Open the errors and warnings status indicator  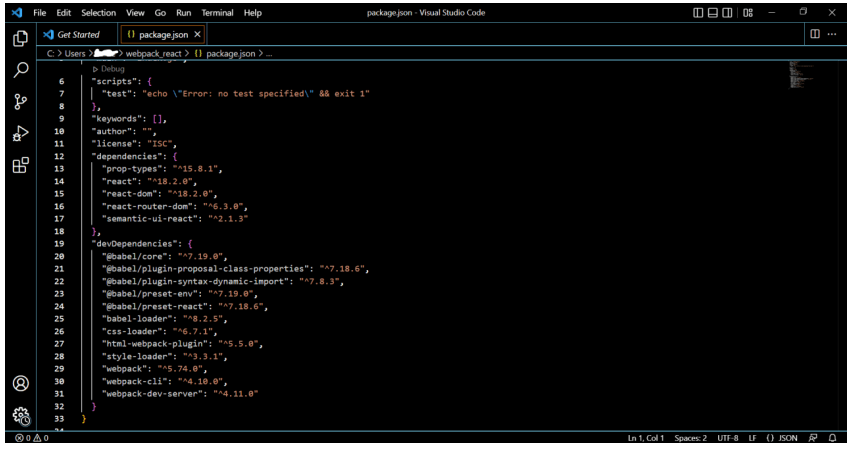coord(32,438)
